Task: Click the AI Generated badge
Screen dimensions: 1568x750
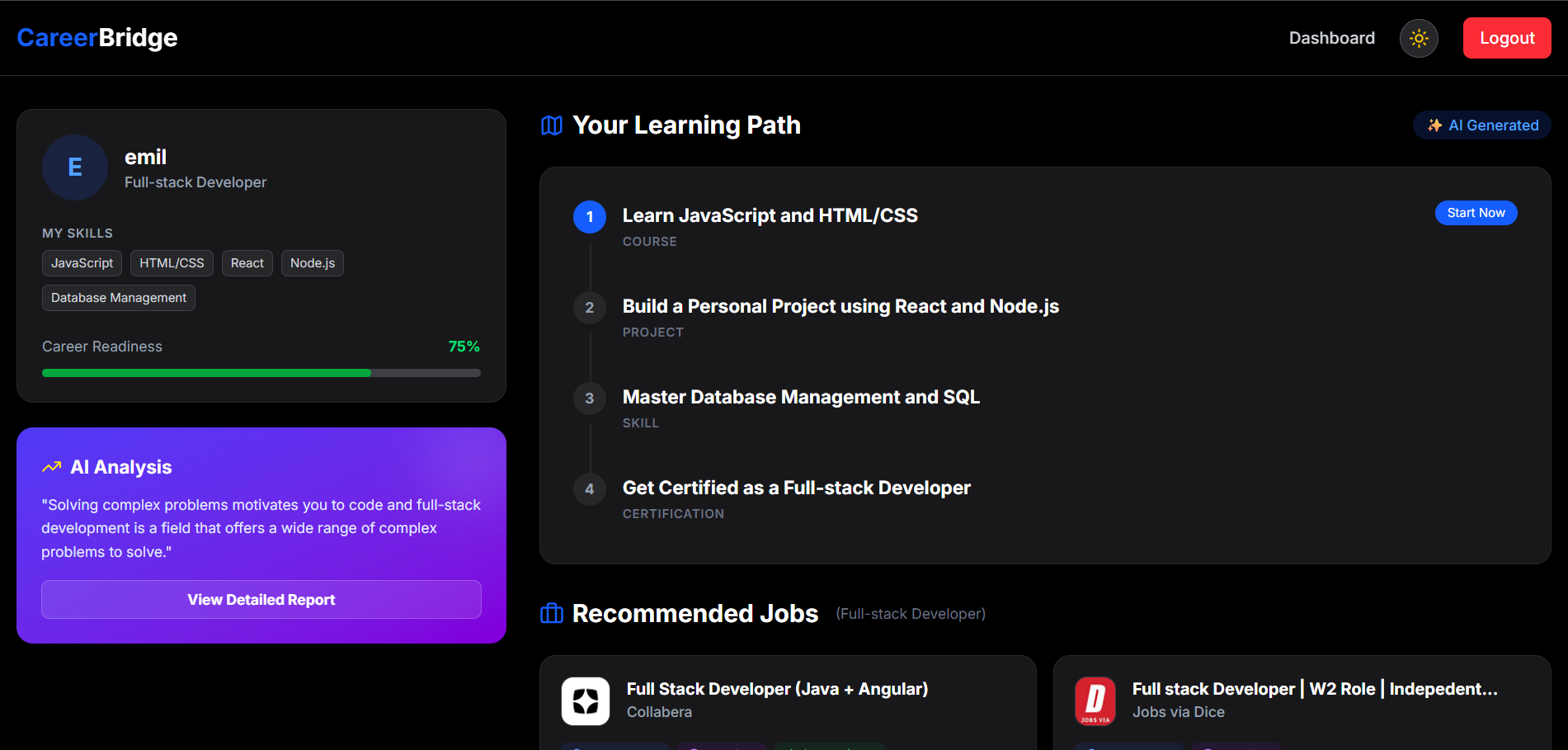Action: click(x=1482, y=125)
